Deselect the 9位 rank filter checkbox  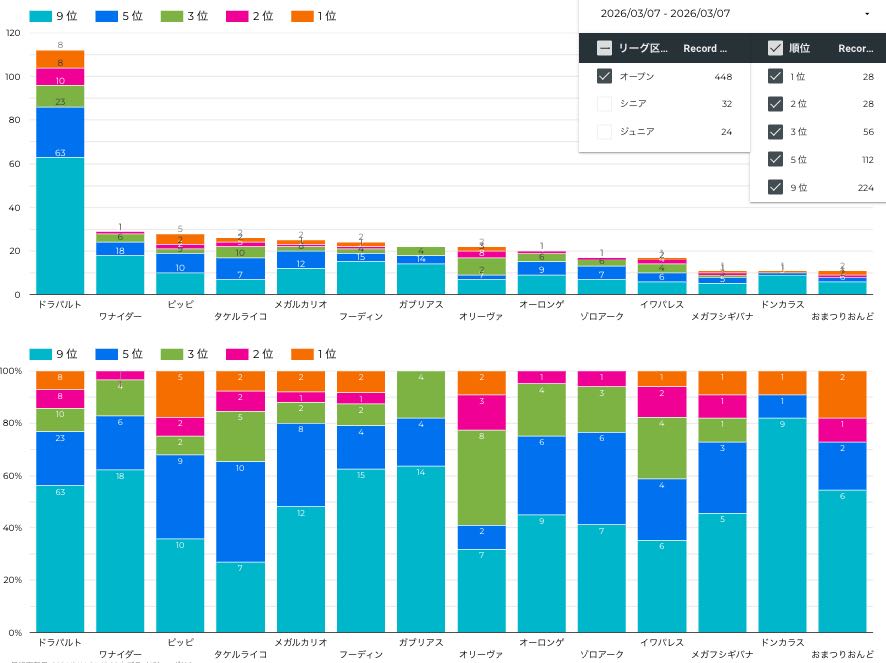point(775,187)
